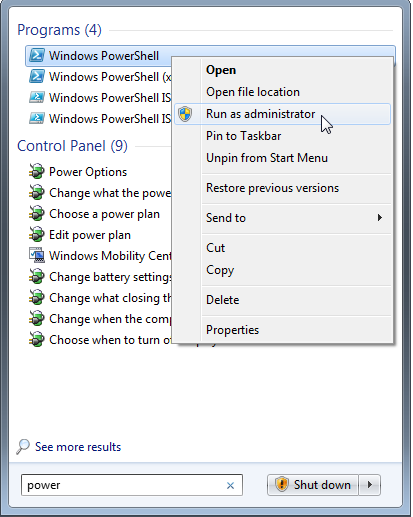The height and width of the screenshot is (517, 413).
Task: Click icon beside Change what closing
Action: (x=36, y=298)
